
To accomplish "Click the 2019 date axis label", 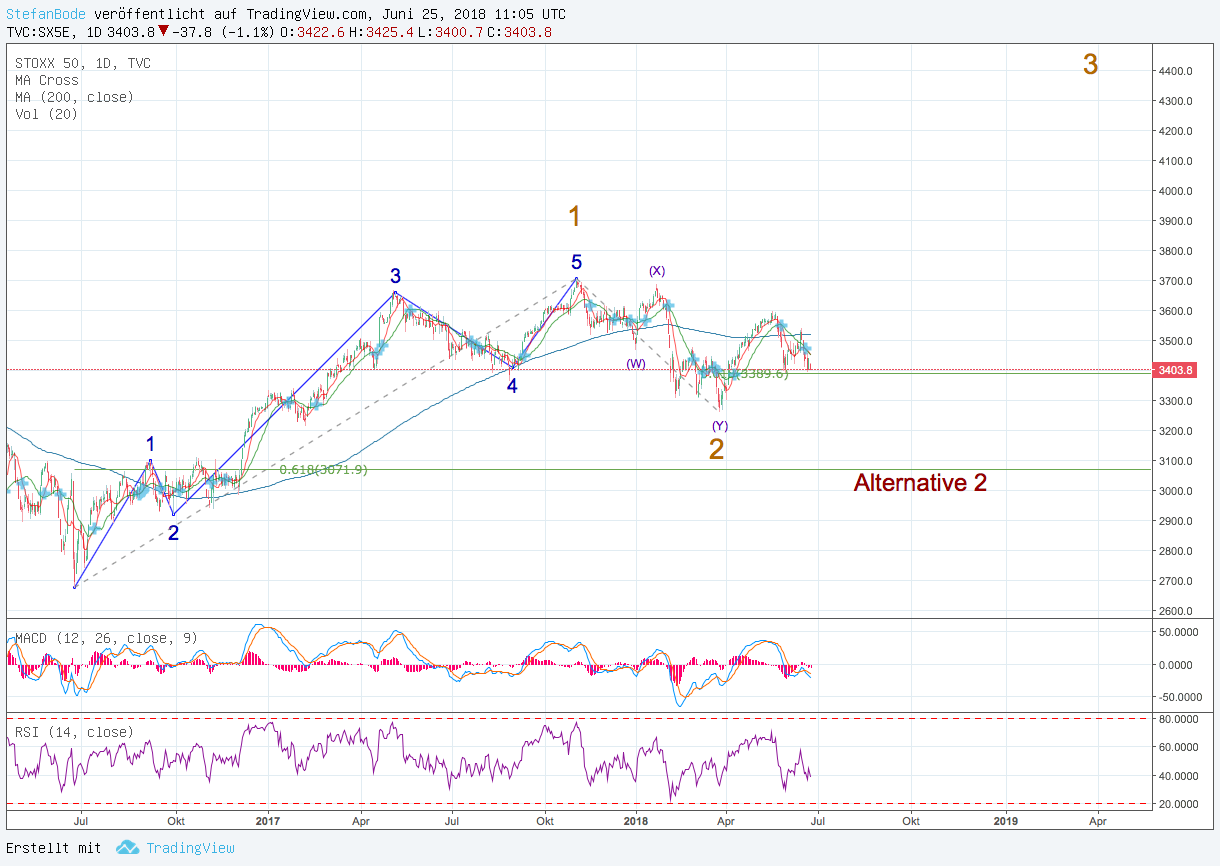I will (1006, 821).
